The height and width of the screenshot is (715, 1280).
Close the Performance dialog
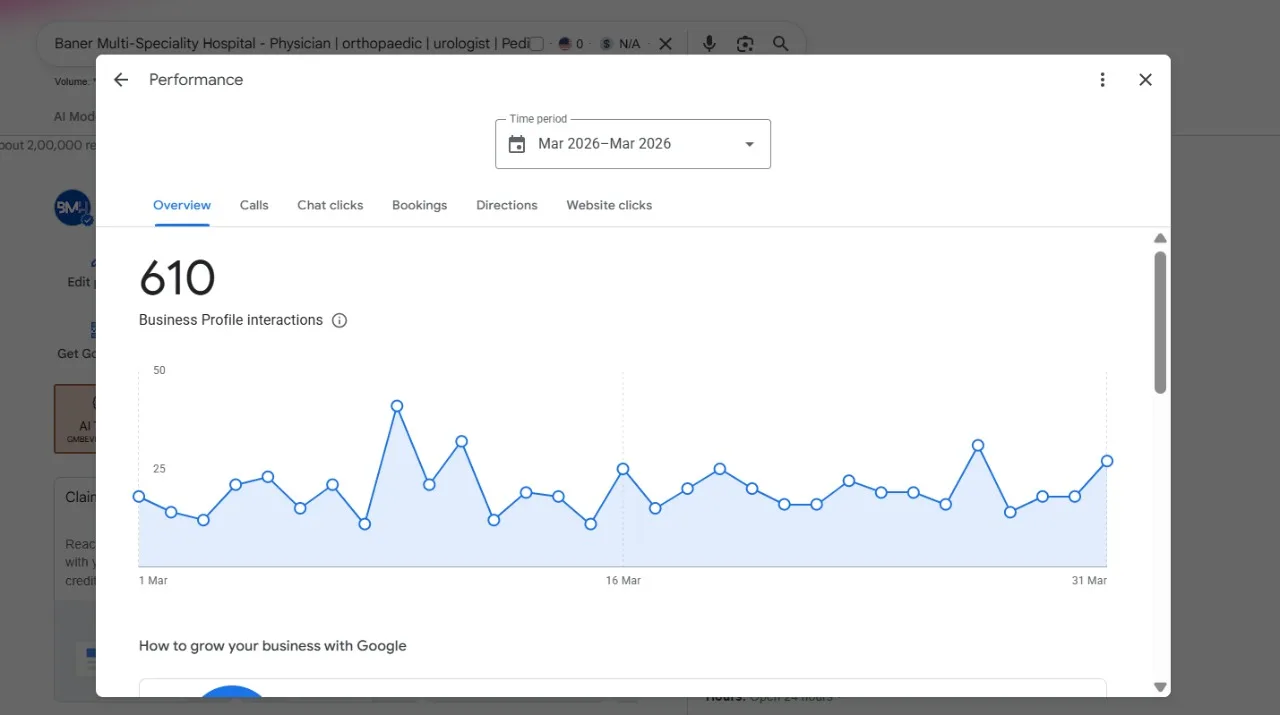[1146, 80]
